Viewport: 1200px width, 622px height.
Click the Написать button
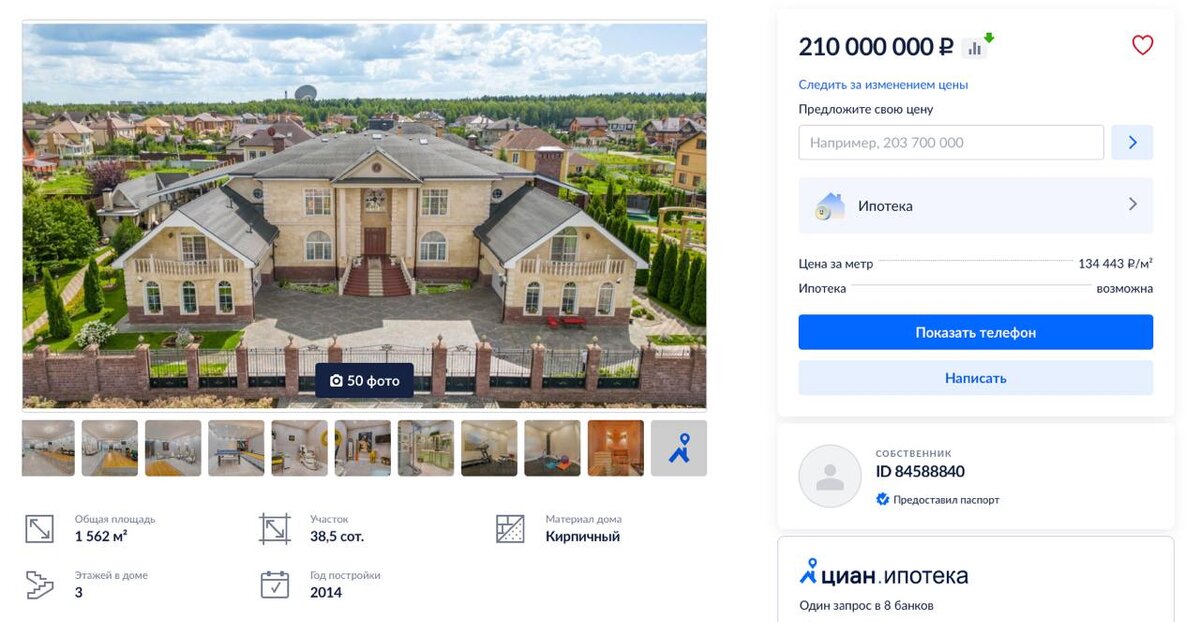[x=975, y=378]
